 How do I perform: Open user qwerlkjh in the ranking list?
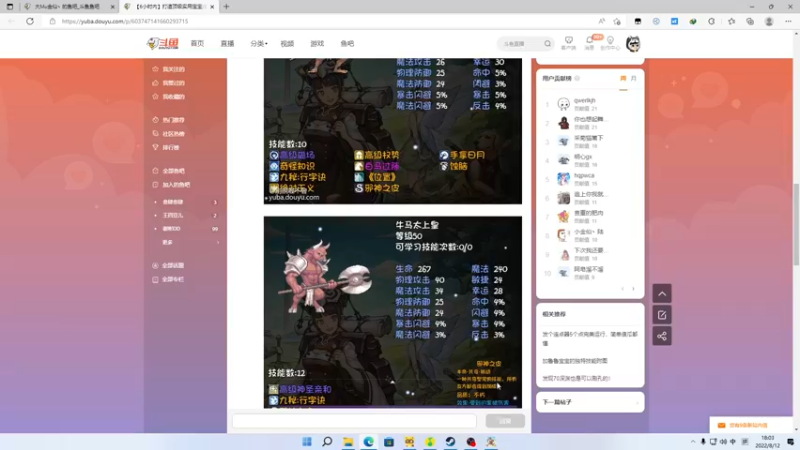pos(585,101)
